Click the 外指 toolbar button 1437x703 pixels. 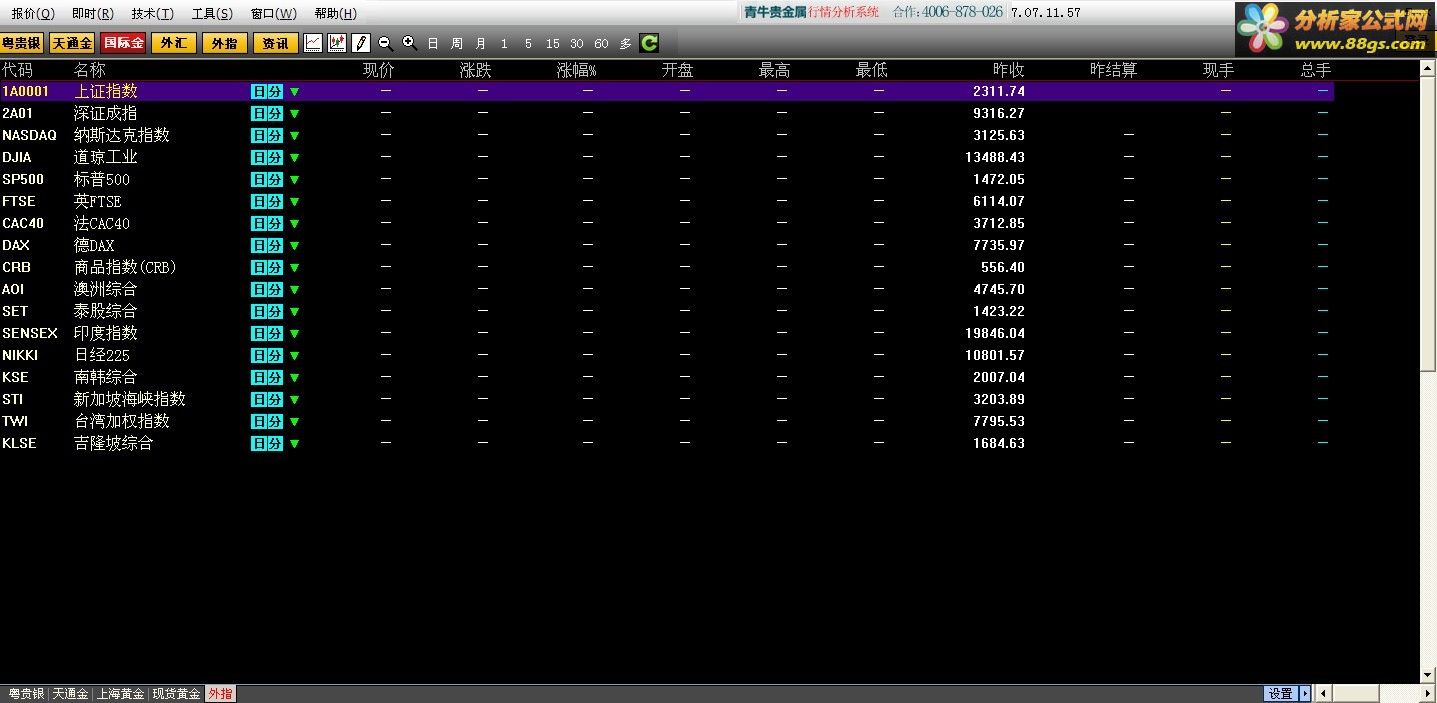[225, 43]
